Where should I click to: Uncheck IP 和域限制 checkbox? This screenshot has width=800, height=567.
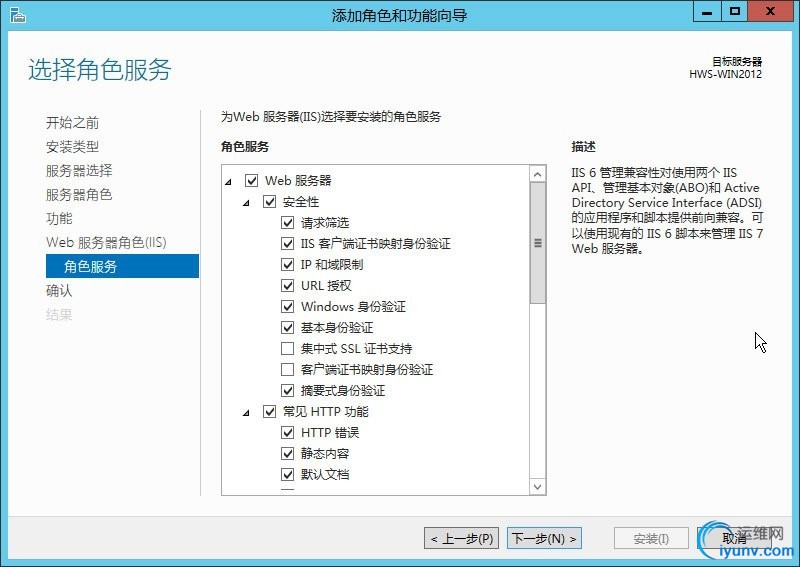(288, 264)
